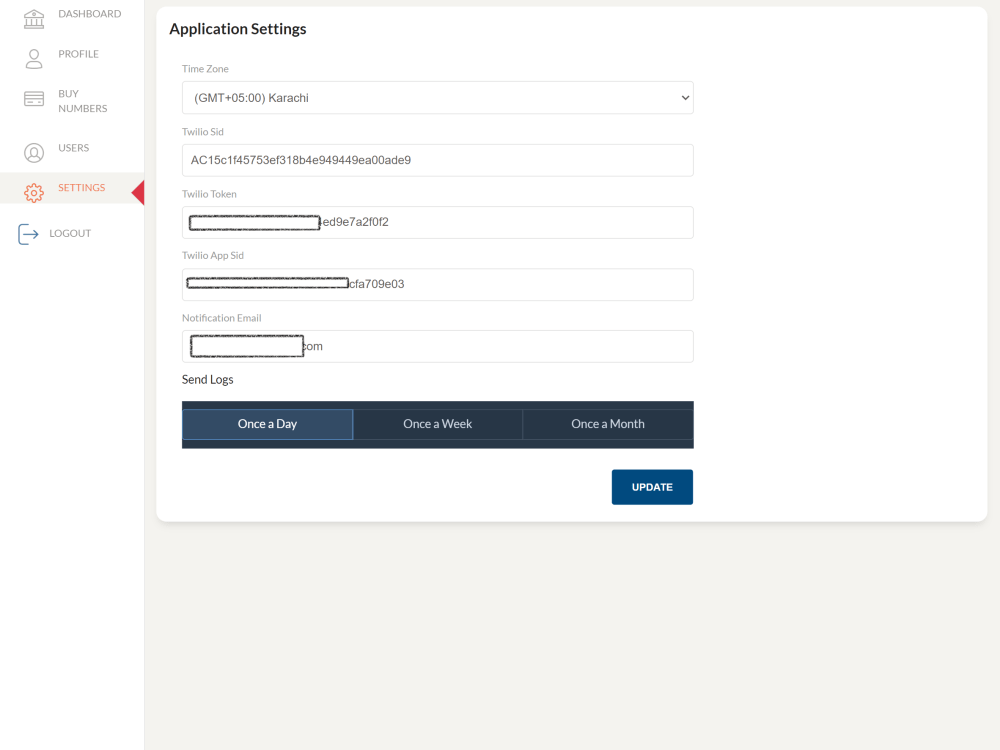Click LOGOUT in the sidebar
This screenshot has height=750, width=1000.
click(x=70, y=233)
